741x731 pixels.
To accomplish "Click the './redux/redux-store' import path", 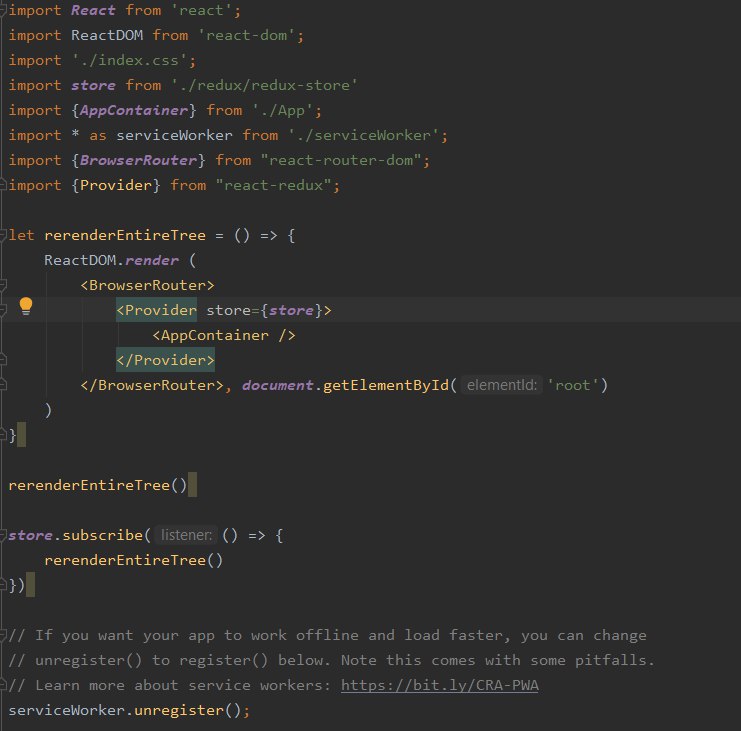I will point(264,85).
